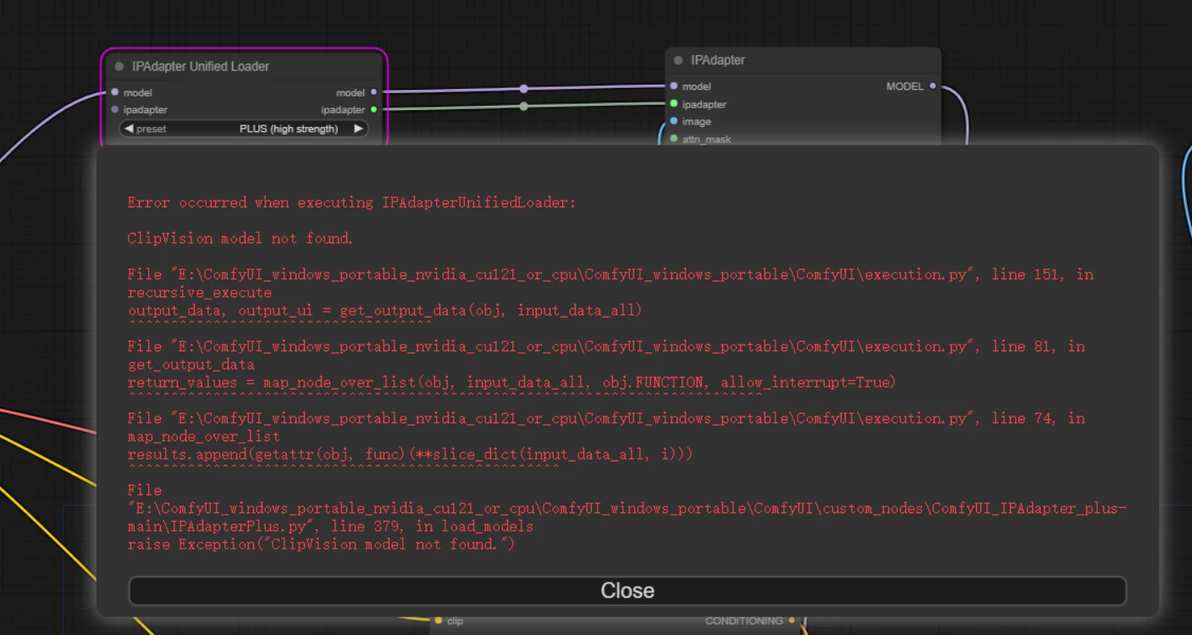
Task: Select next preset with right arrow
Action: point(358,129)
